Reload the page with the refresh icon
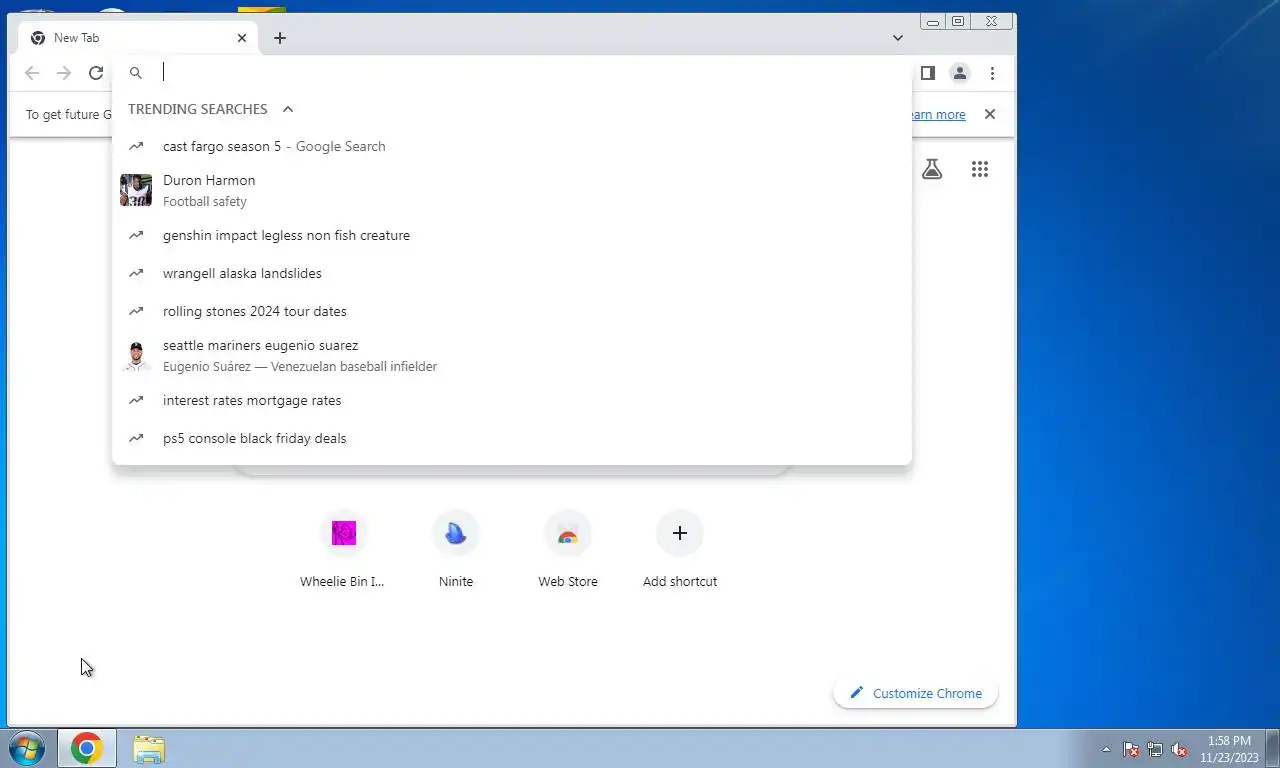This screenshot has height=768, width=1280. click(x=96, y=73)
